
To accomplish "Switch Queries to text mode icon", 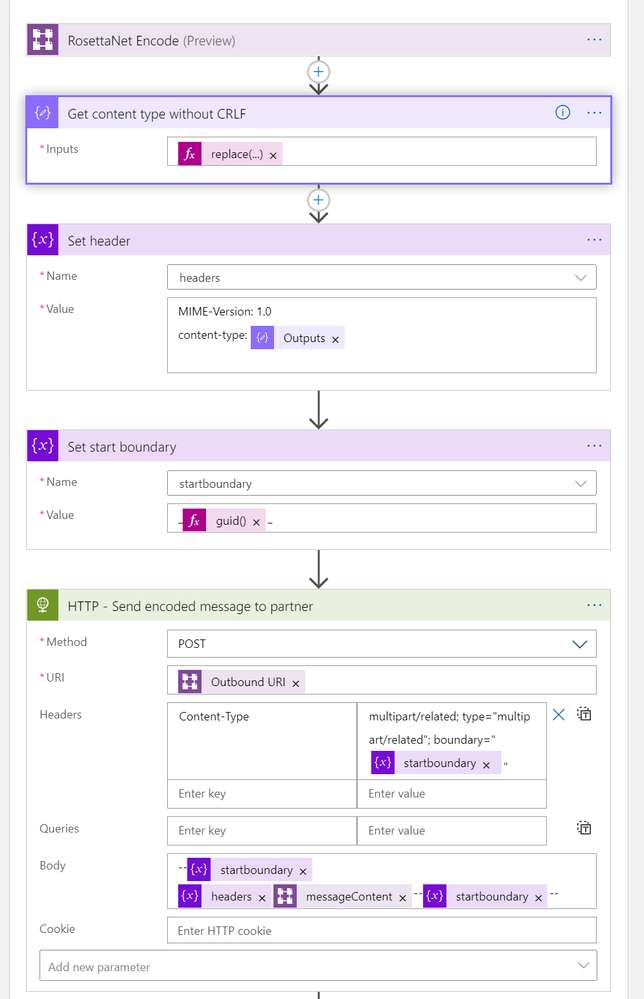I will click(x=585, y=828).
